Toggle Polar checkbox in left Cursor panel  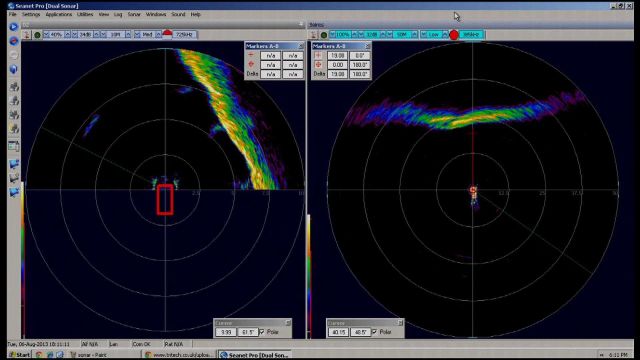click(262, 332)
